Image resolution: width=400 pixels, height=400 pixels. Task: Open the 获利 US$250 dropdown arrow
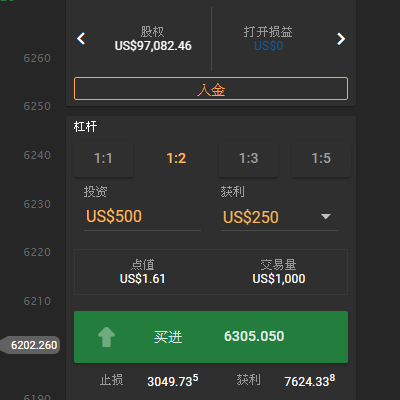click(325, 217)
